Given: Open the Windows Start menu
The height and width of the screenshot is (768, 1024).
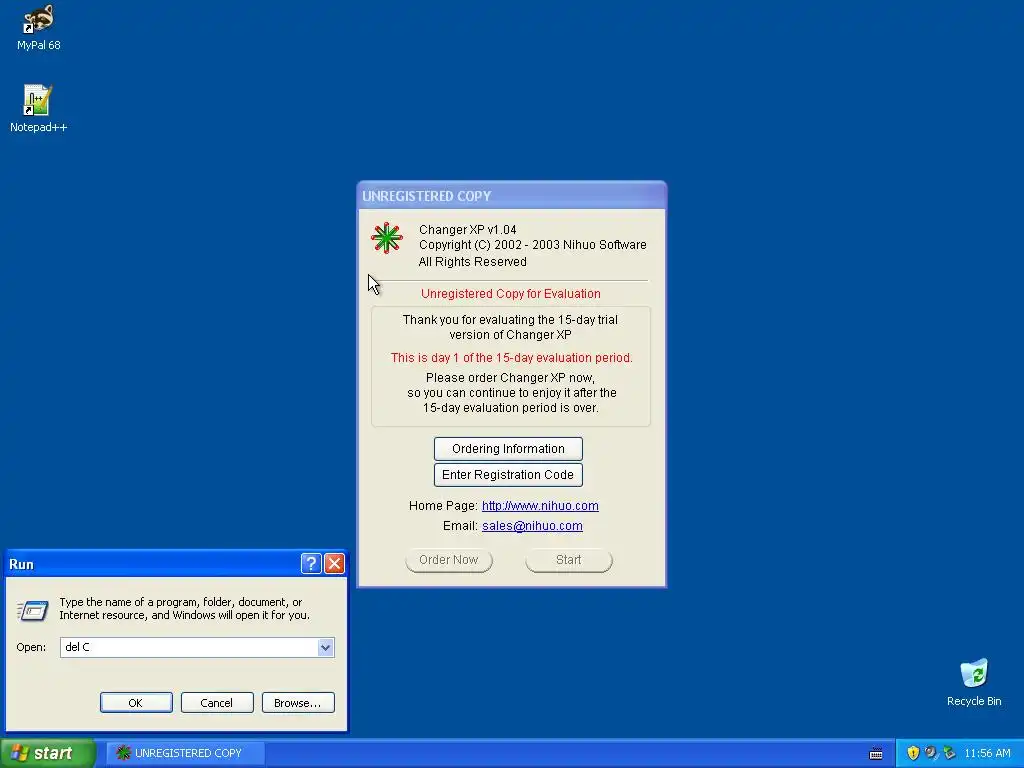Looking at the screenshot, I should [48, 753].
